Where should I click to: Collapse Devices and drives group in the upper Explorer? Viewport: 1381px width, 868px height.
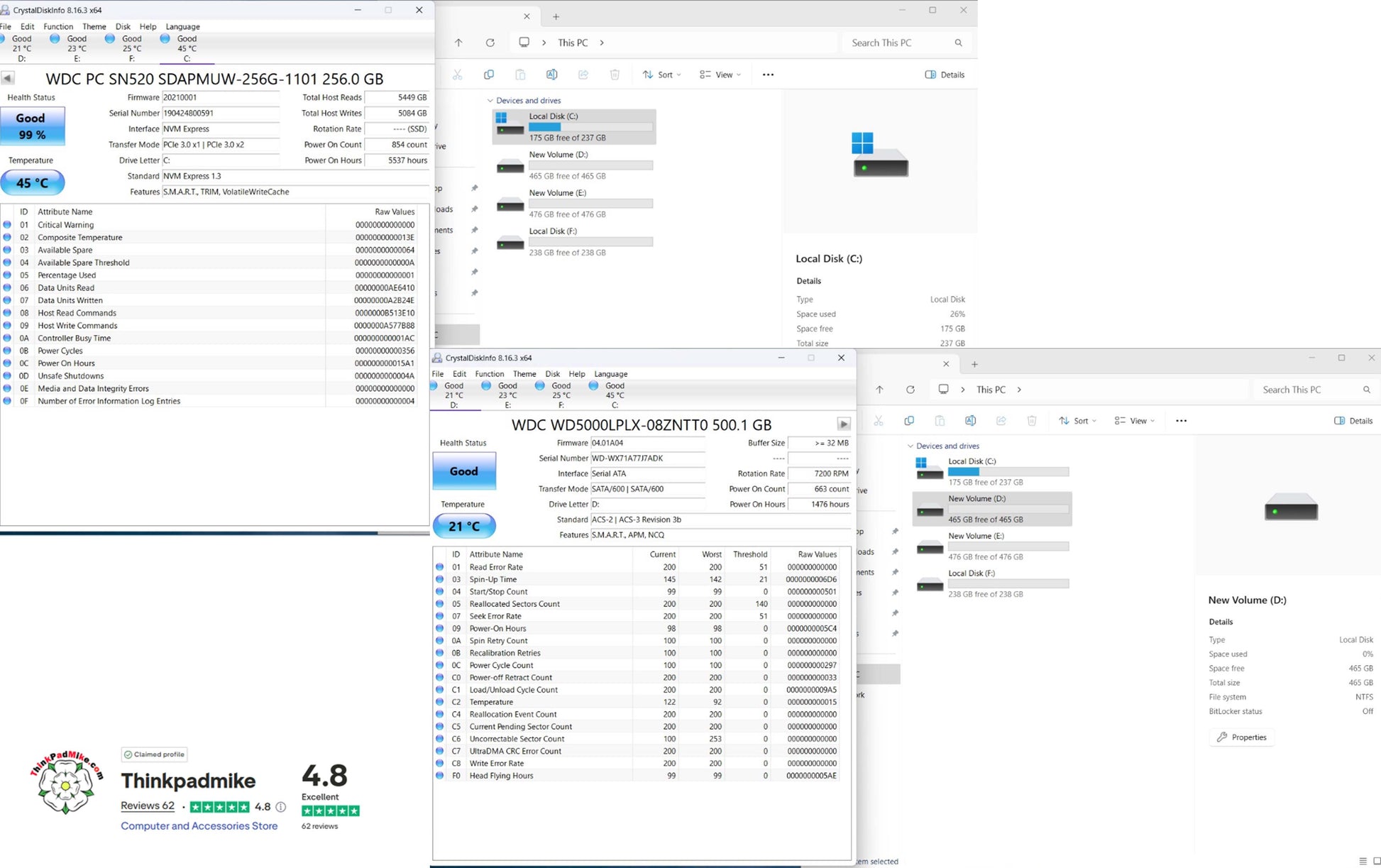[x=490, y=101]
